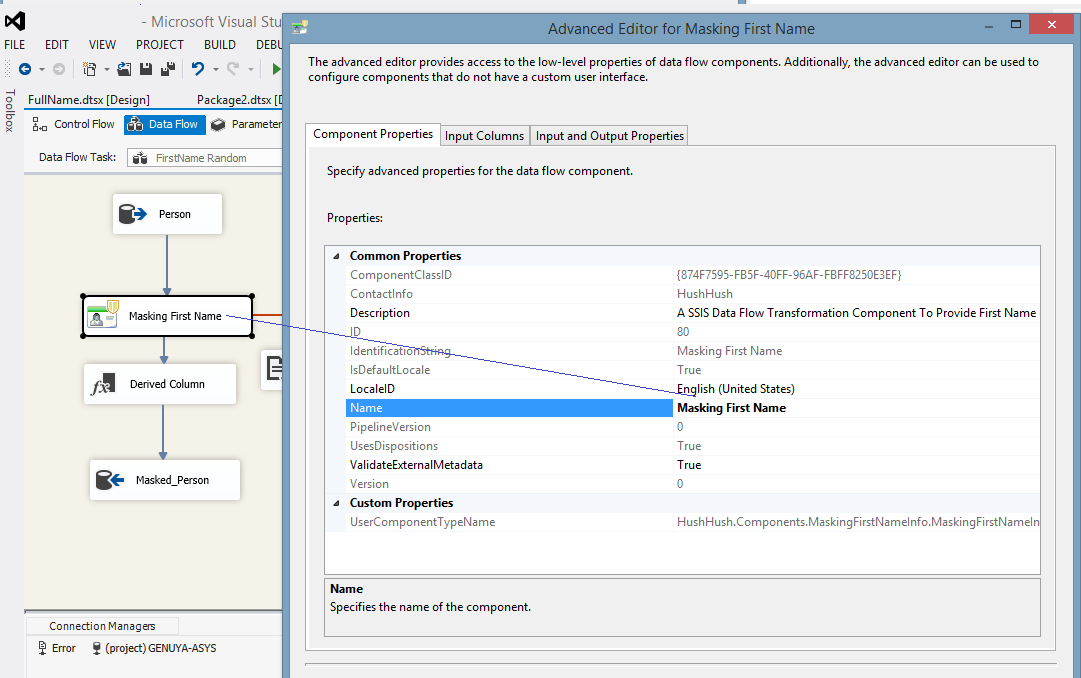Click the Undo arrow icon
The height and width of the screenshot is (678, 1081).
pos(198,69)
